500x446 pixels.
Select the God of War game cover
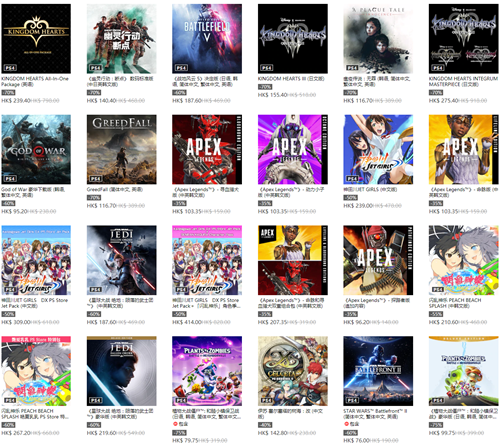coord(36,149)
